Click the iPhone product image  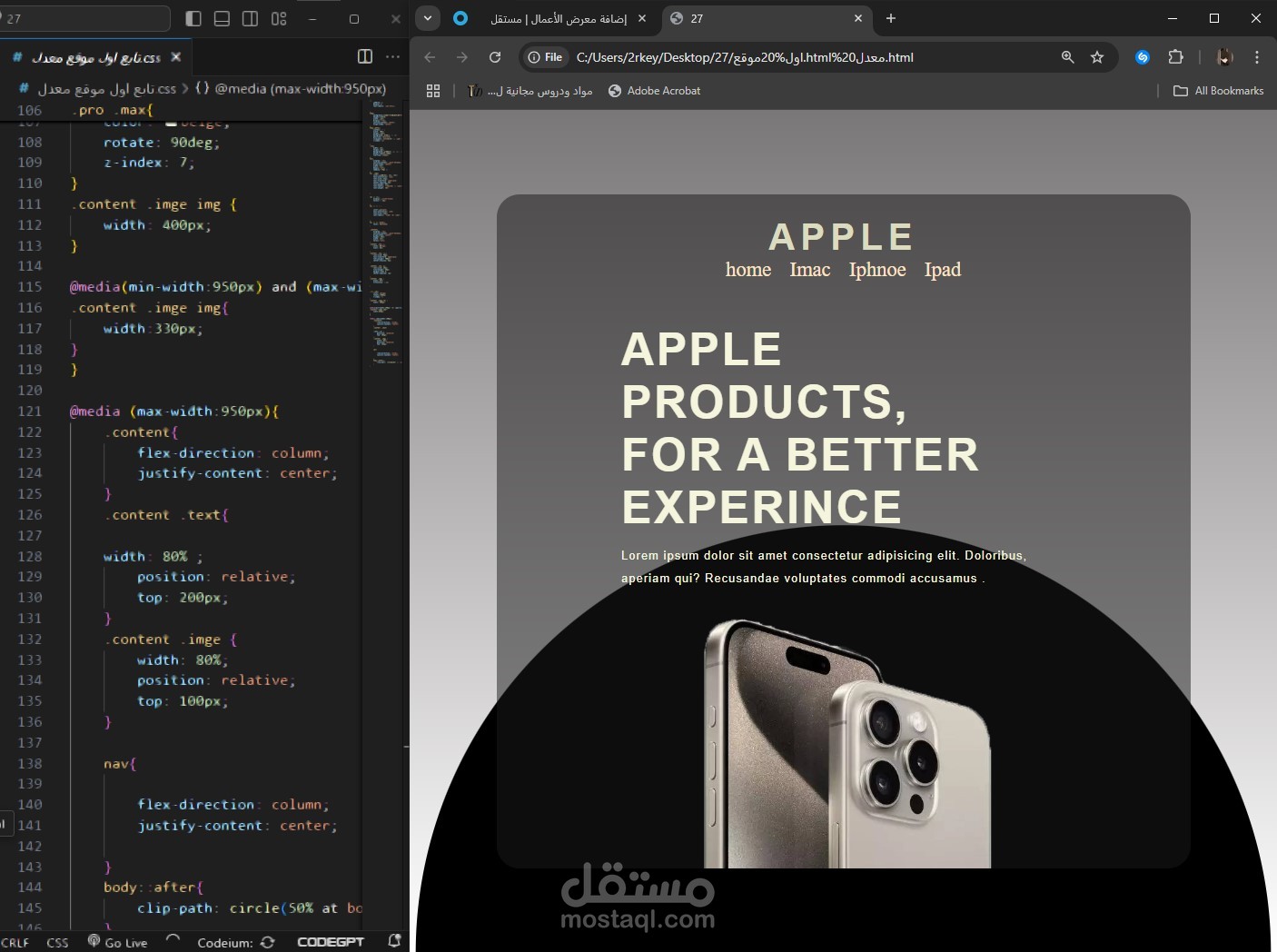(847, 743)
